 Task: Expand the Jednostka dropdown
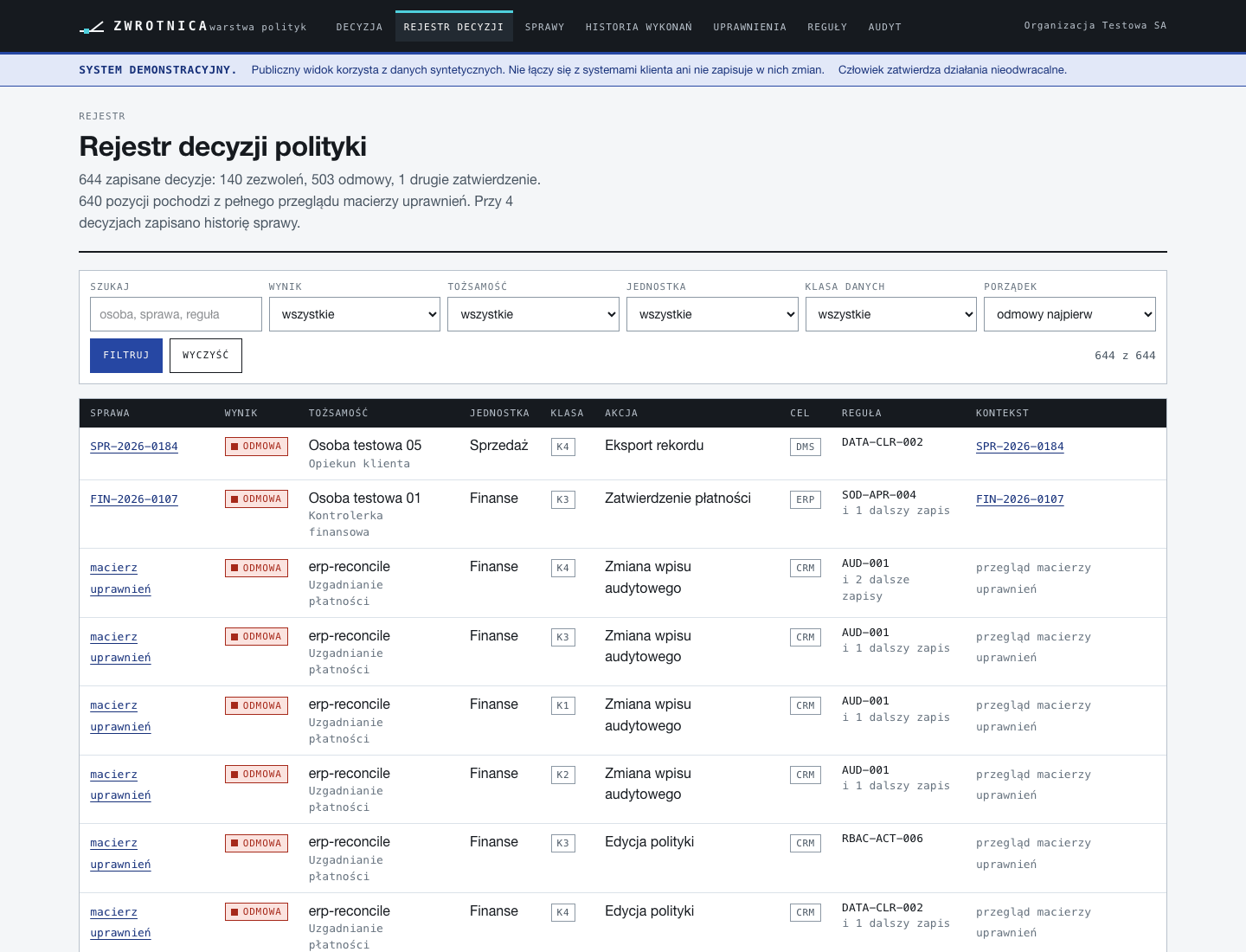pyautogui.click(x=712, y=314)
